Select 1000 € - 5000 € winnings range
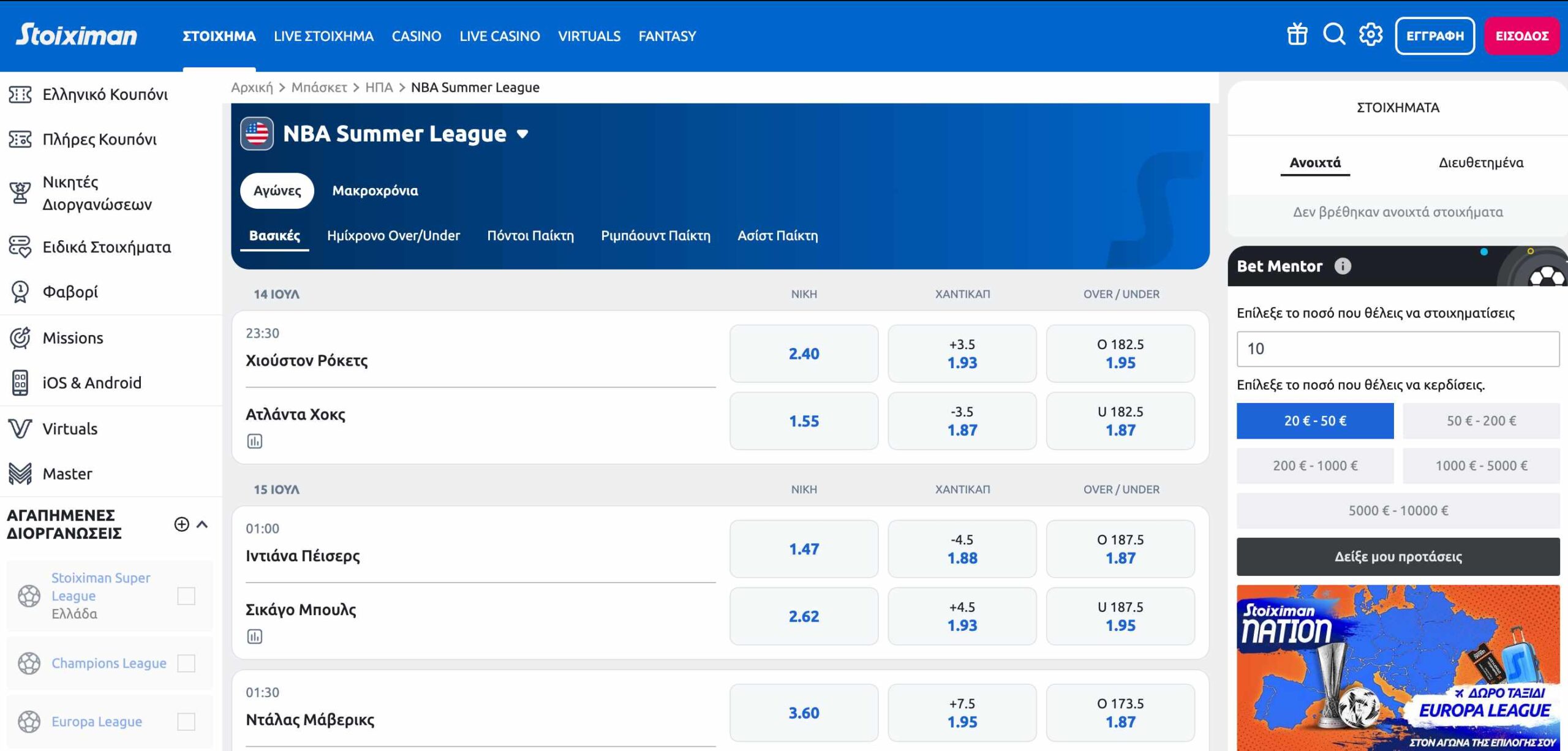The height and width of the screenshot is (751, 1568). pyautogui.click(x=1481, y=466)
